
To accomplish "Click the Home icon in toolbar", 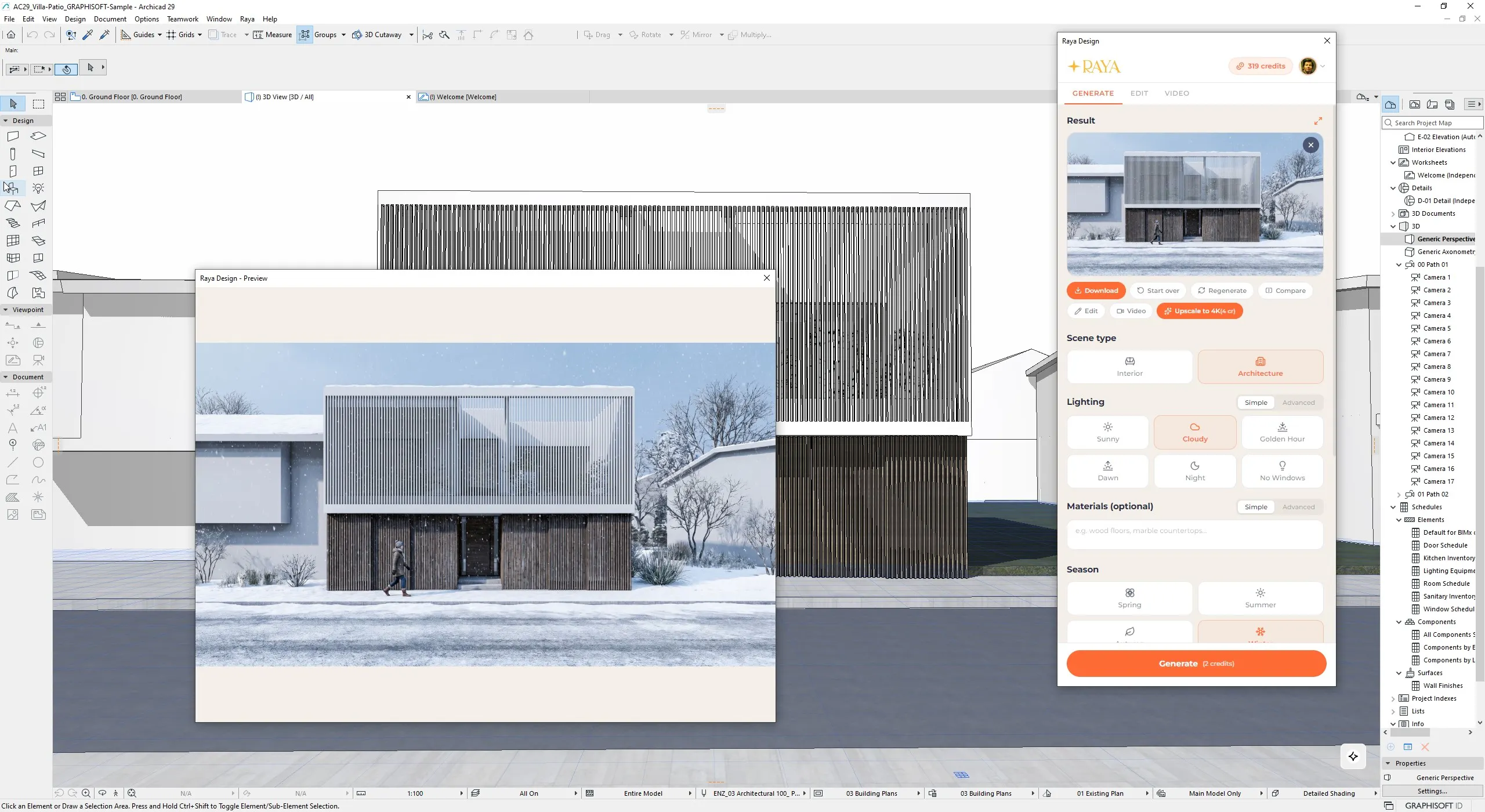I will coord(11,35).
